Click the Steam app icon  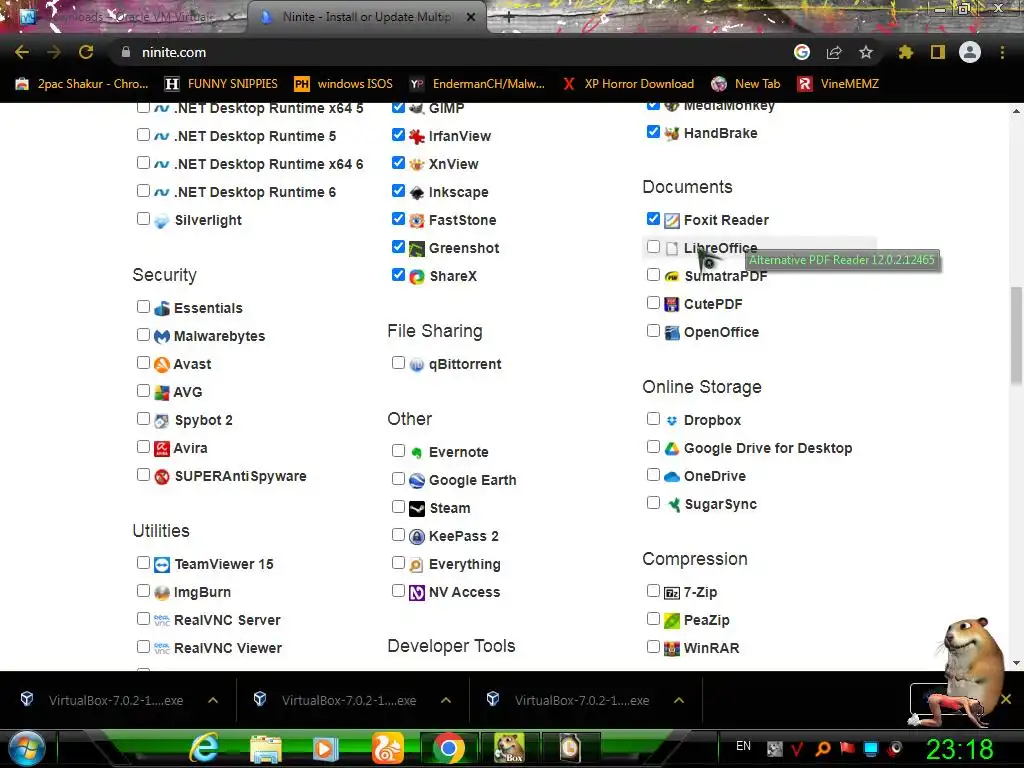click(417, 508)
